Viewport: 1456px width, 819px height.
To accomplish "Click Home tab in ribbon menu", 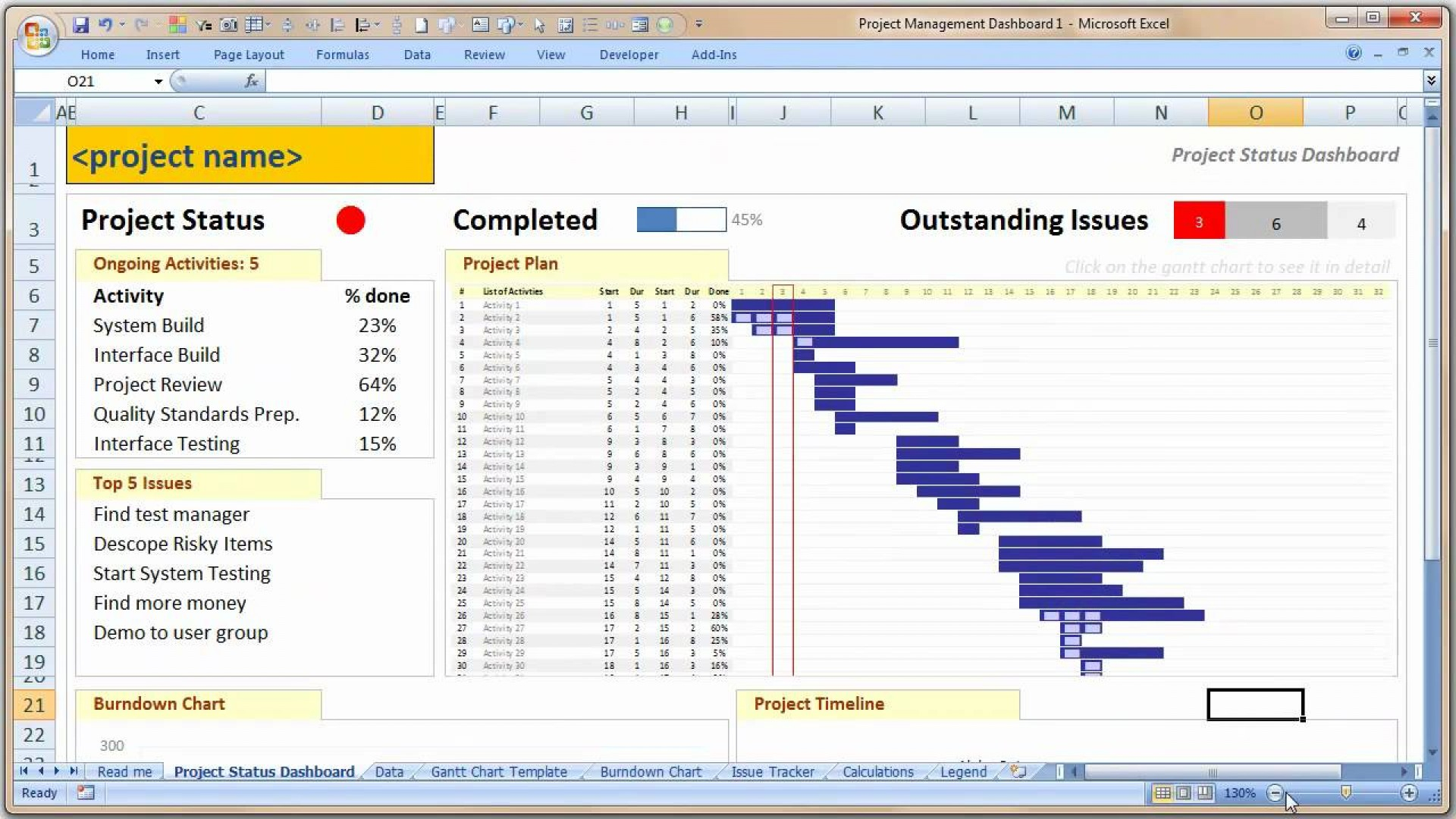I will 97,54.
